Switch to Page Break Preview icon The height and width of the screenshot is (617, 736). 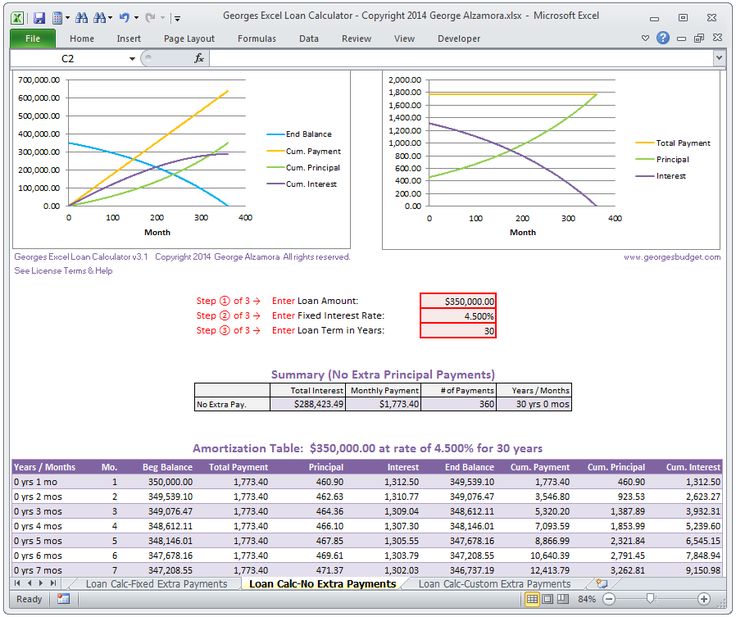coord(562,599)
